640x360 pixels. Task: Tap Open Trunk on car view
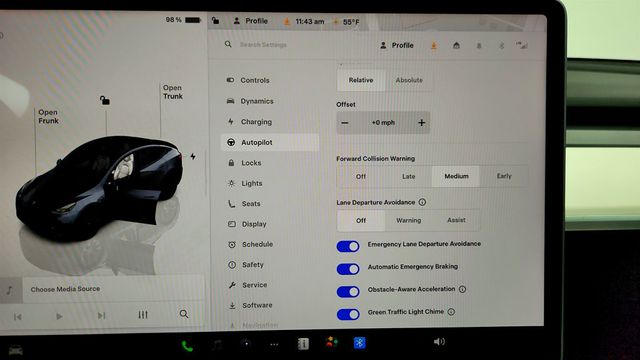[x=173, y=92]
